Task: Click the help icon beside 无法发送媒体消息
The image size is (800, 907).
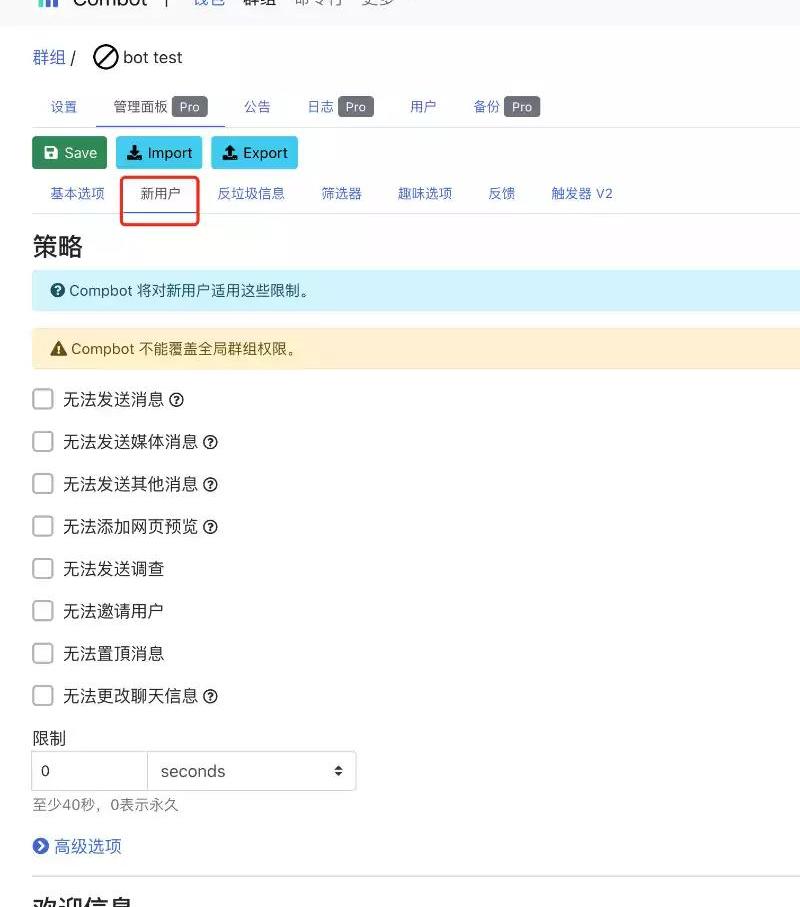Action: (x=210, y=442)
